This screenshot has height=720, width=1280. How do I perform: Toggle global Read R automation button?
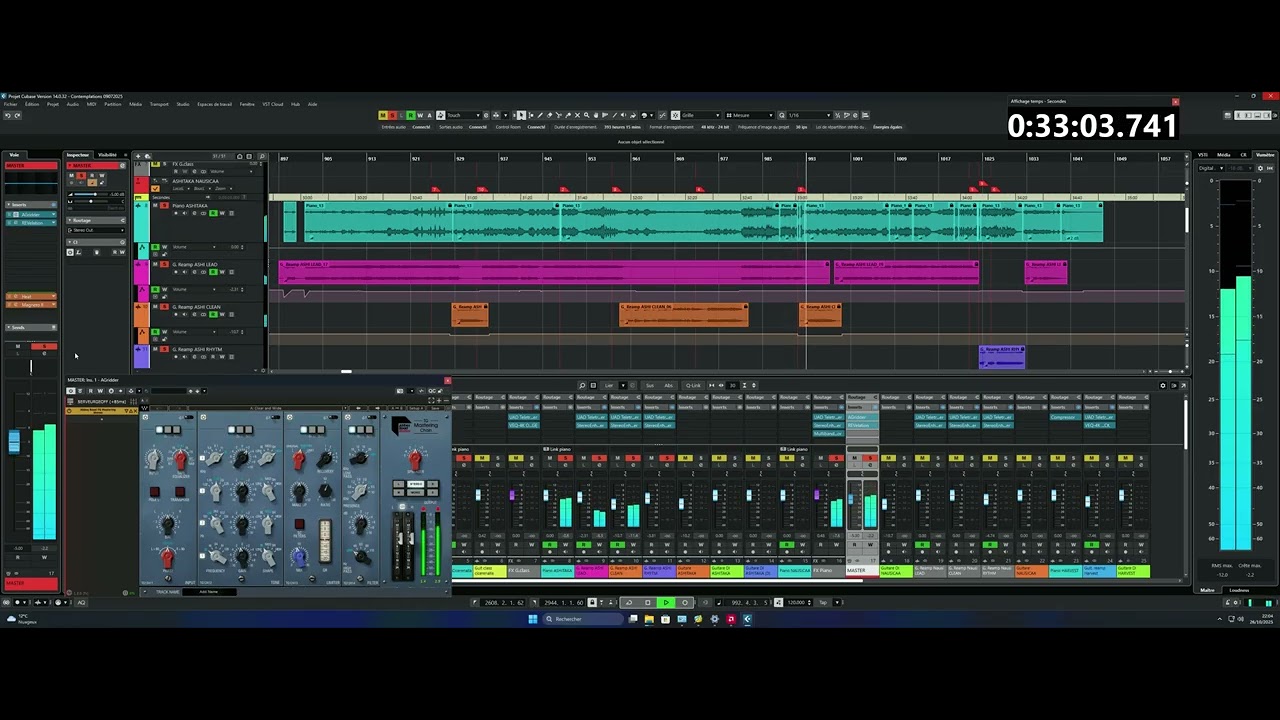point(410,115)
